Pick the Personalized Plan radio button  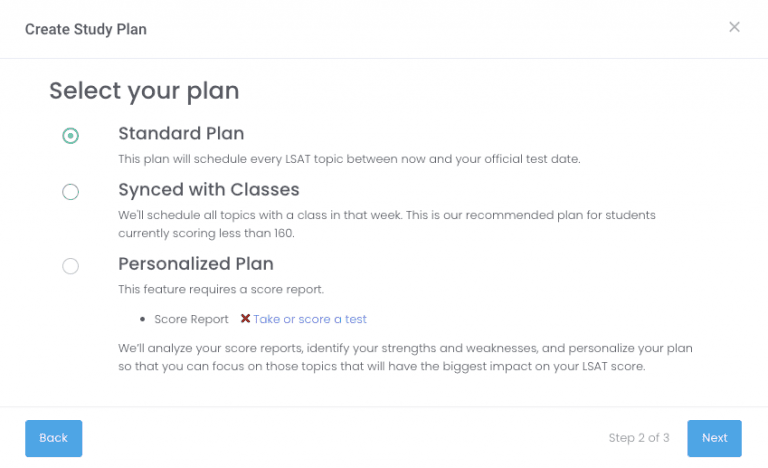70,266
